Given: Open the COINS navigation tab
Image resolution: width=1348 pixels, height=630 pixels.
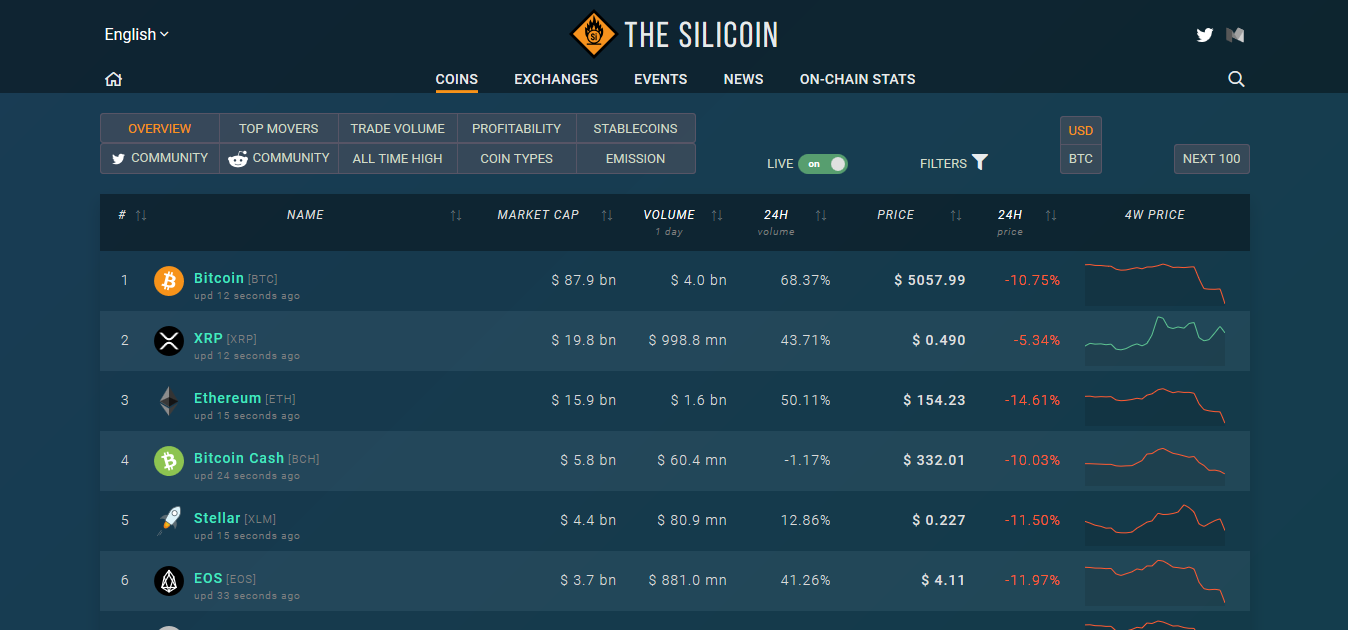Looking at the screenshot, I should (x=457, y=79).
